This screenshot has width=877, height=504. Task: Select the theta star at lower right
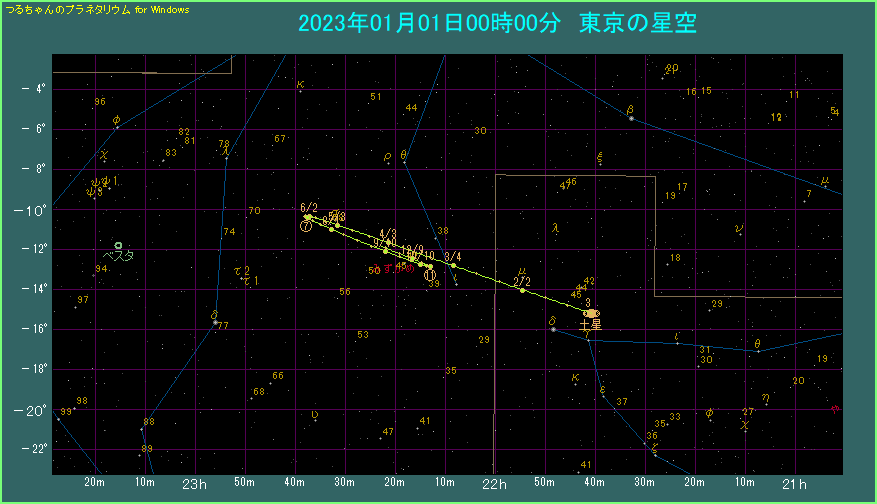point(757,350)
